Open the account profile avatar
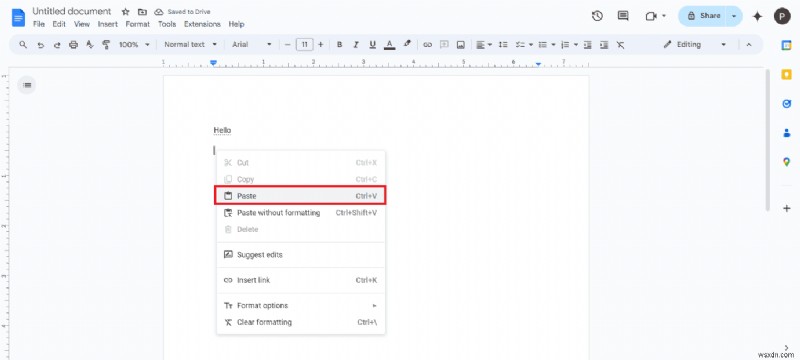The image size is (800, 360). [782, 16]
